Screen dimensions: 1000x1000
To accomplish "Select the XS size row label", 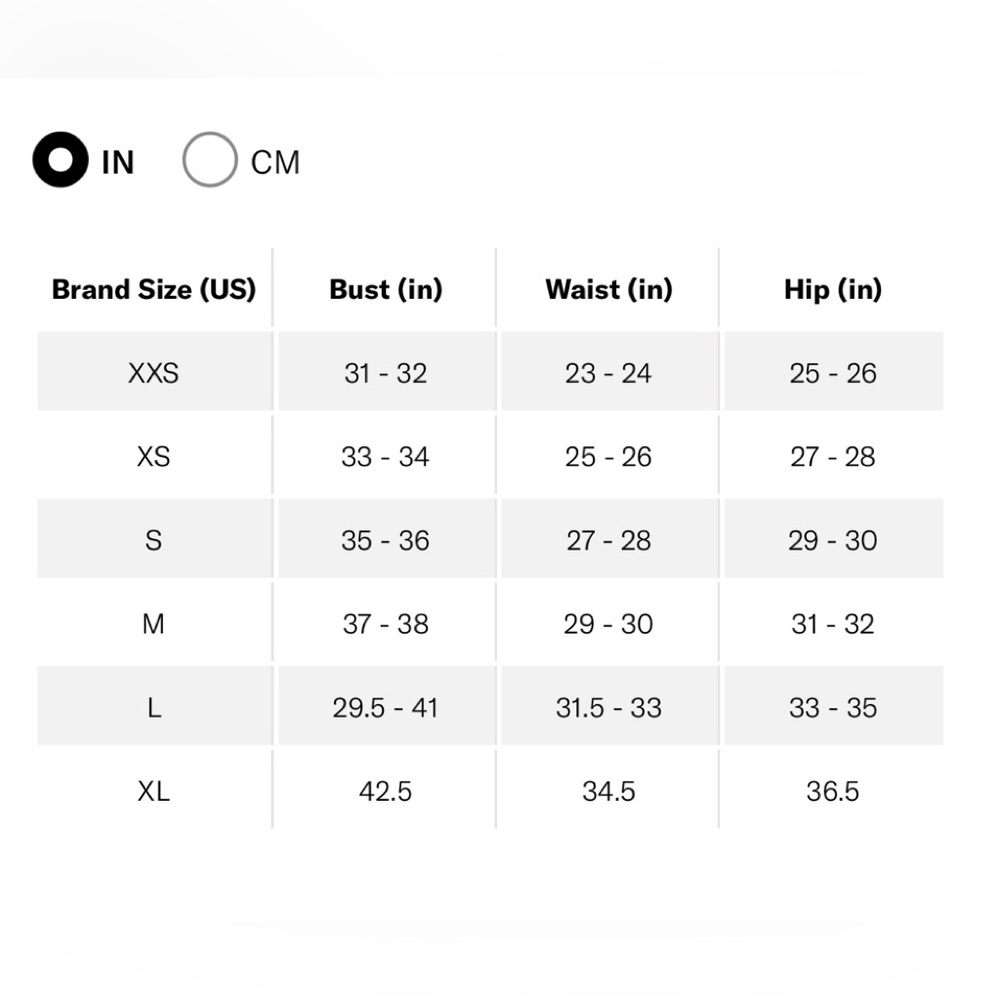I will (x=154, y=457).
